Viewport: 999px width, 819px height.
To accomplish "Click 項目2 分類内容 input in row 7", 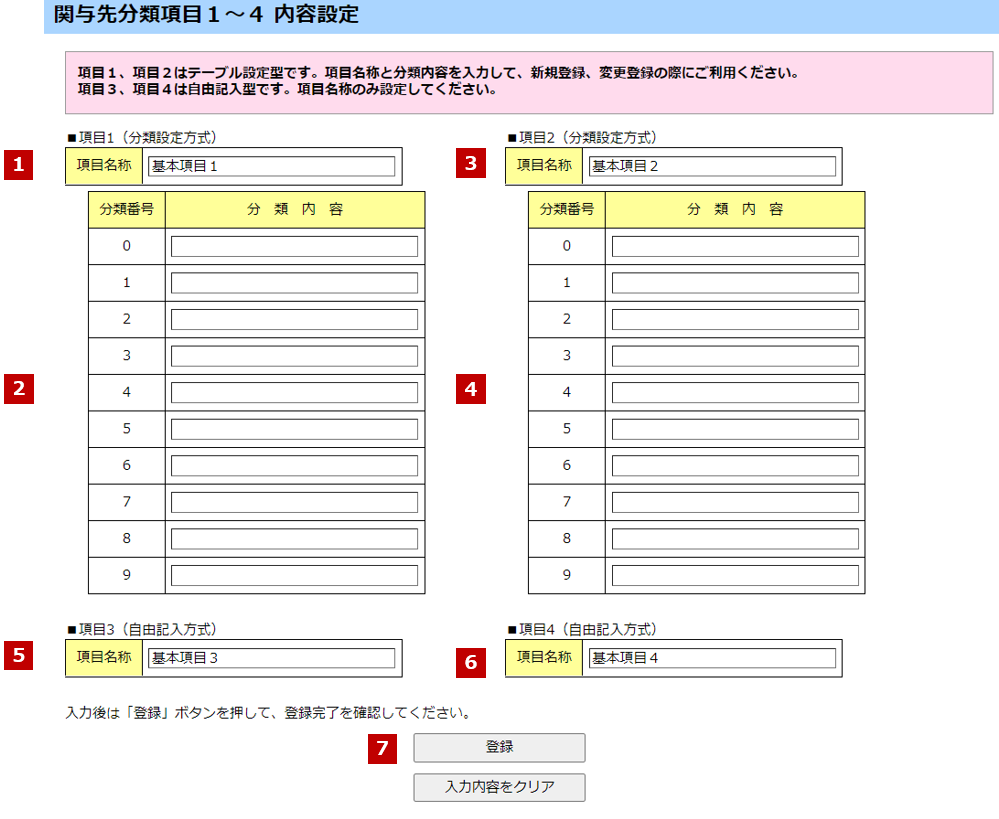I will tap(735, 502).
